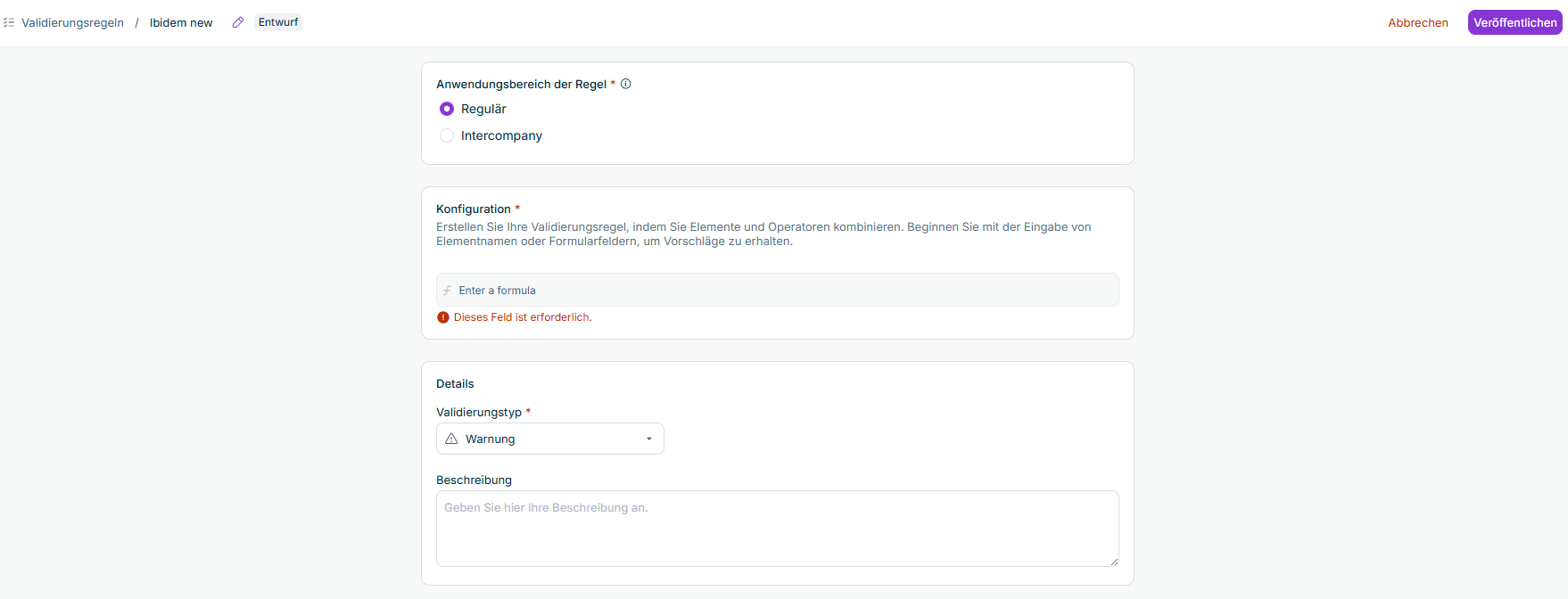The width and height of the screenshot is (1568, 599).
Task: Open the Validierungstyp dropdown showing Warnung
Action: tap(549, 439)
